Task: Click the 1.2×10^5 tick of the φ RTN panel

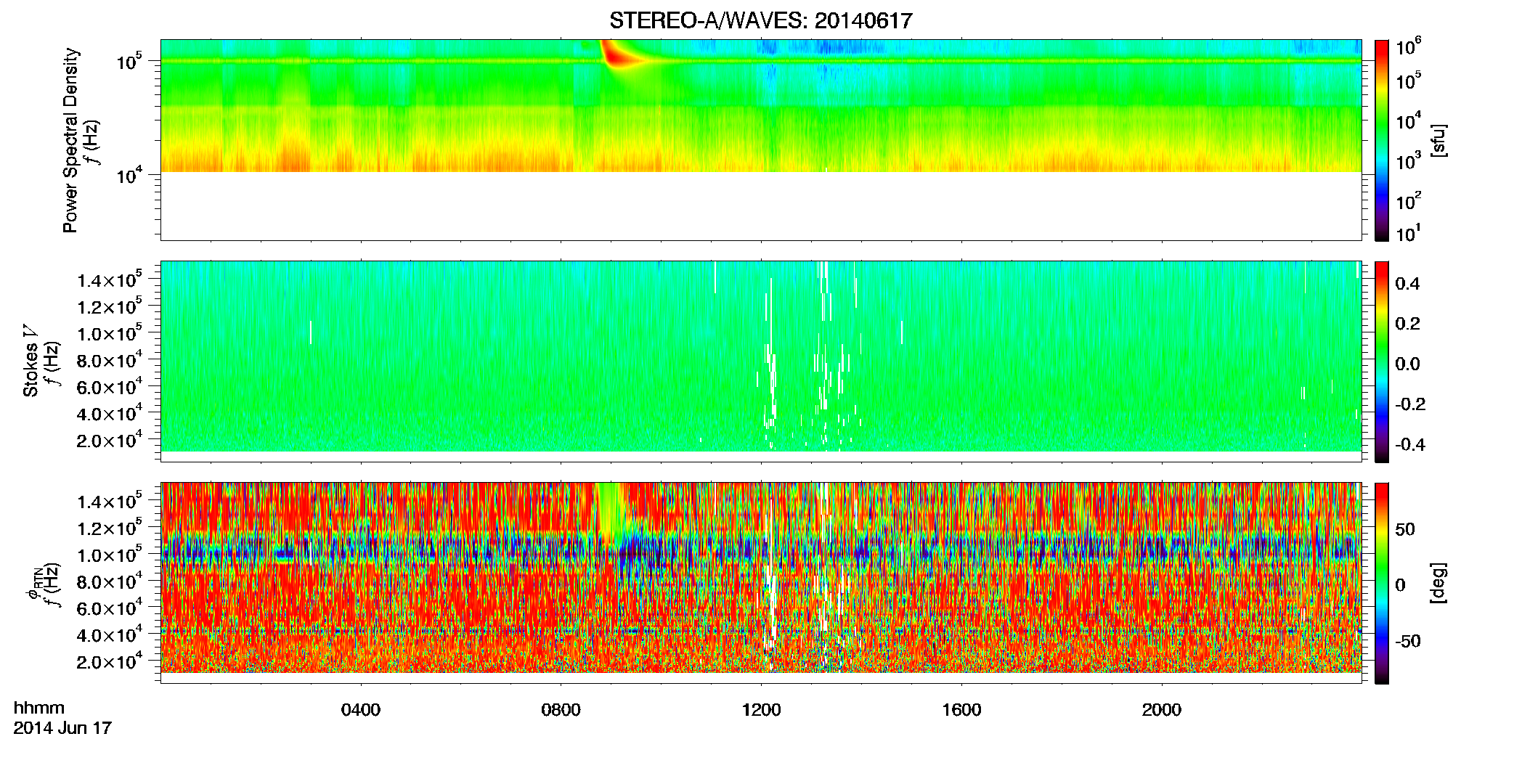Action: tap(110, 528)
